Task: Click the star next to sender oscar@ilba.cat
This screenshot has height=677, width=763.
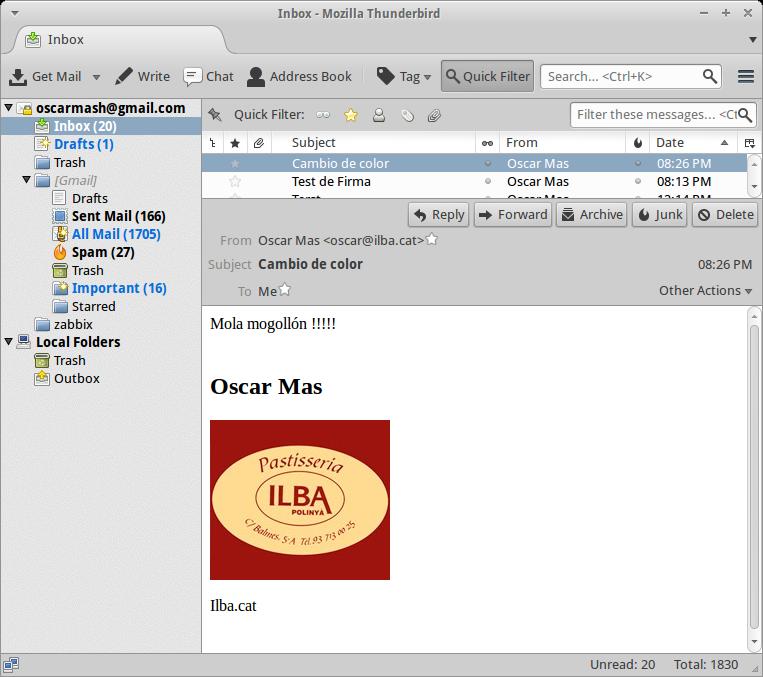Action: (432, 239)
